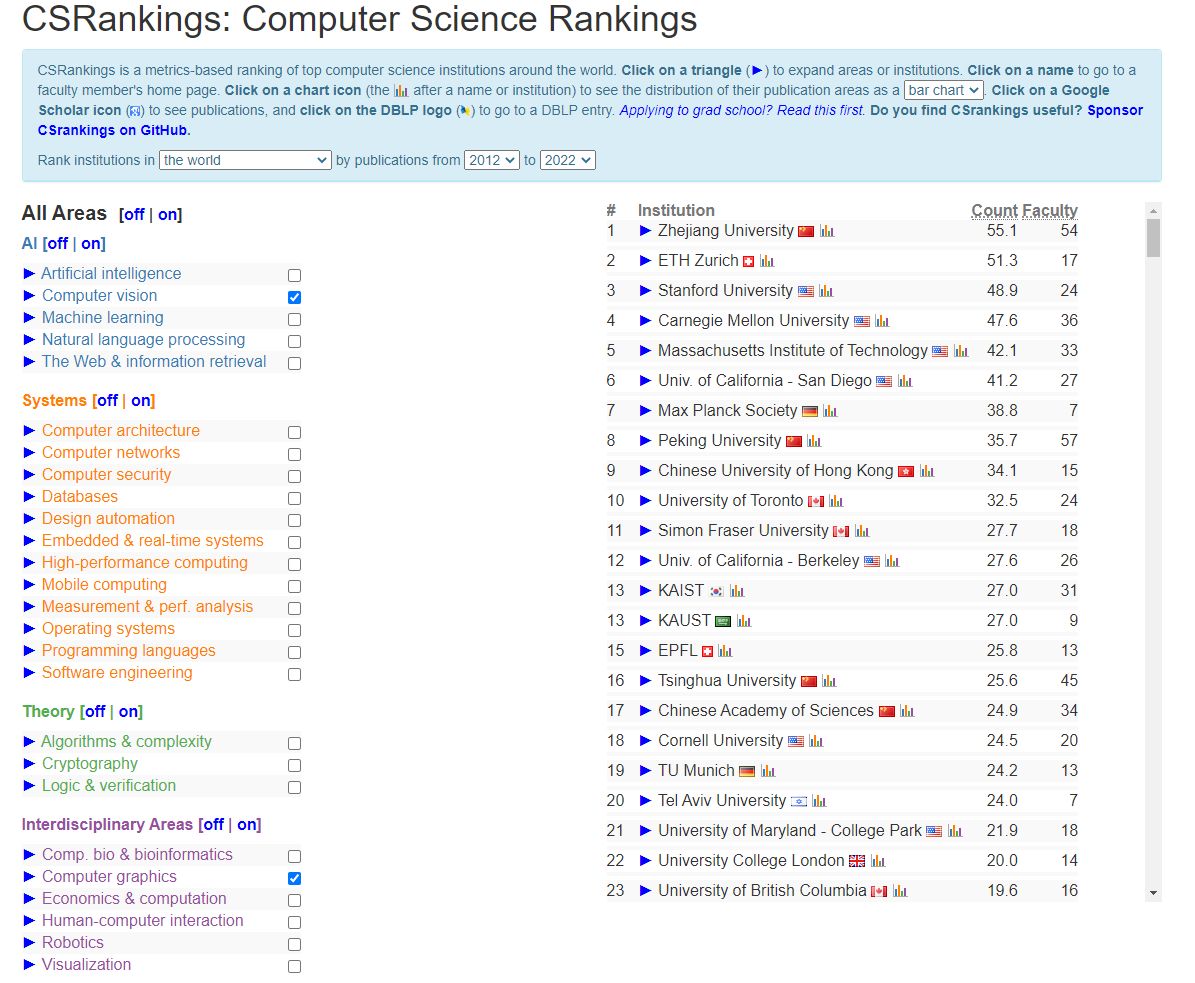The image size is (1195, 983).
Task: Show chart icon for Chinese University of Hong Kong
Action: point(927,471)
